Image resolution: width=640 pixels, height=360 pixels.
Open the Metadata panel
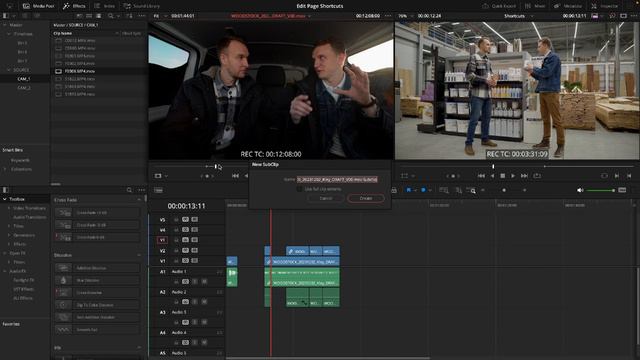tap(568, 6)
